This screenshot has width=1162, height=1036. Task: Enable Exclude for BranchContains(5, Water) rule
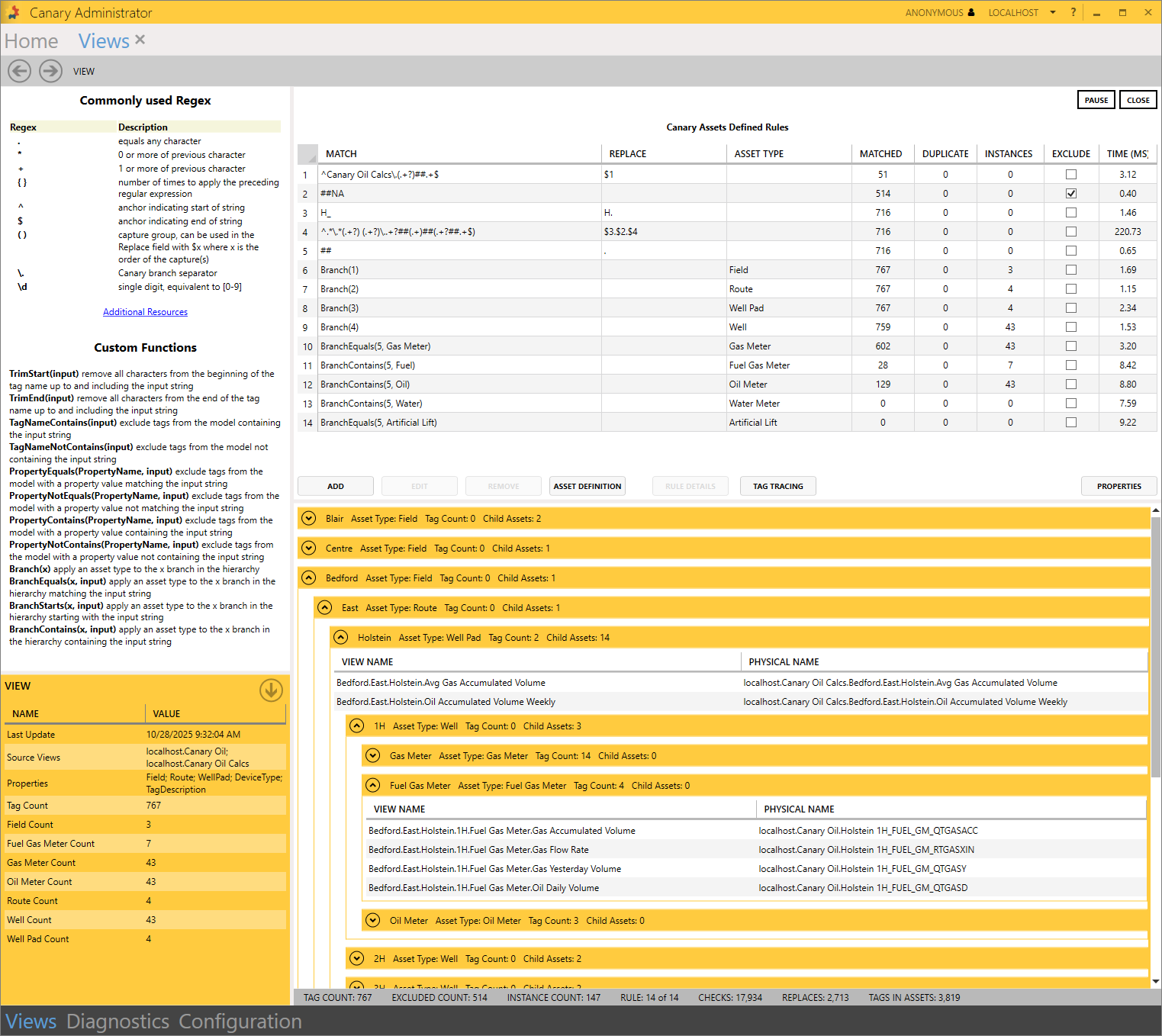[1071, 404]
